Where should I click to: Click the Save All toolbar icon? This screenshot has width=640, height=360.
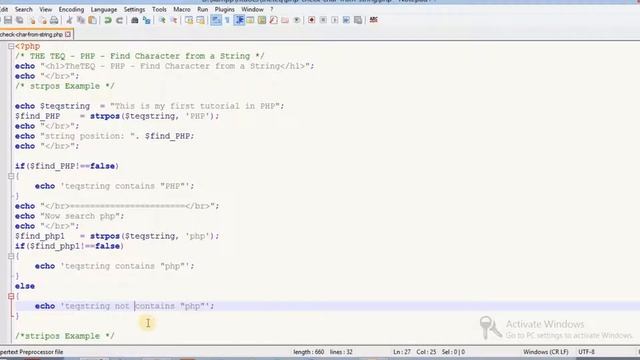tap(19, 20)
